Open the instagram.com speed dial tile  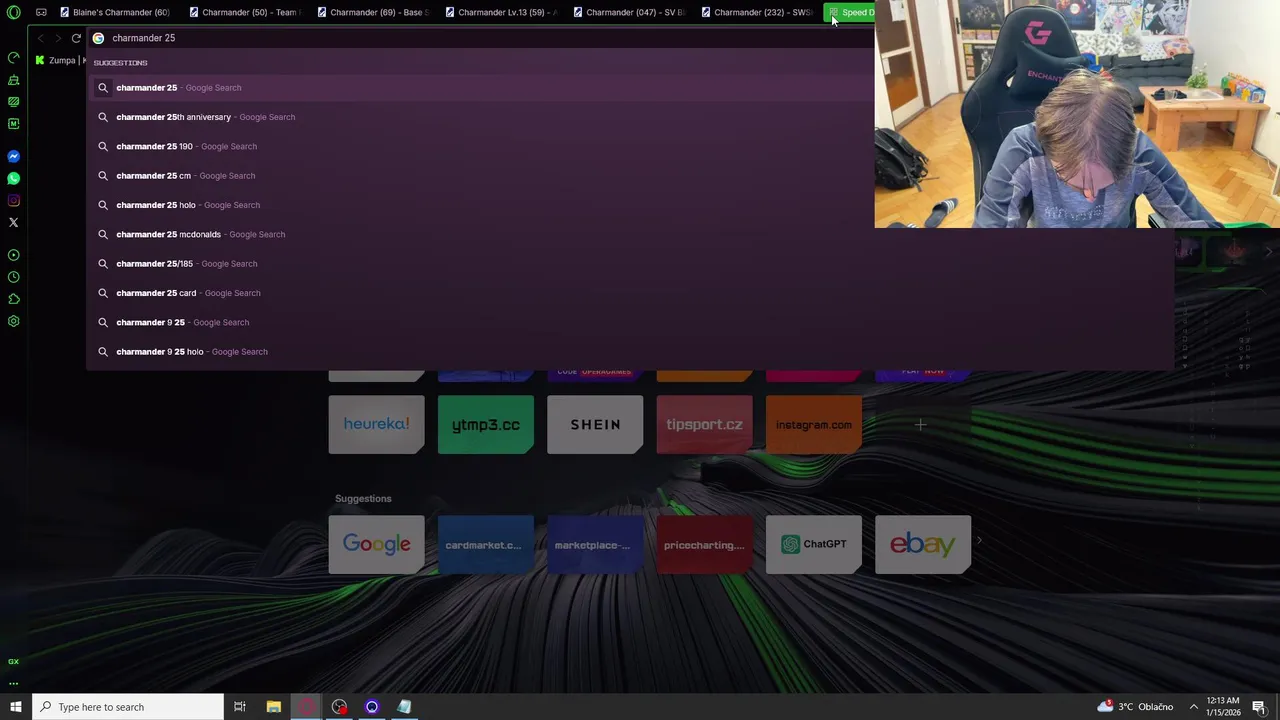coord(814,424)
